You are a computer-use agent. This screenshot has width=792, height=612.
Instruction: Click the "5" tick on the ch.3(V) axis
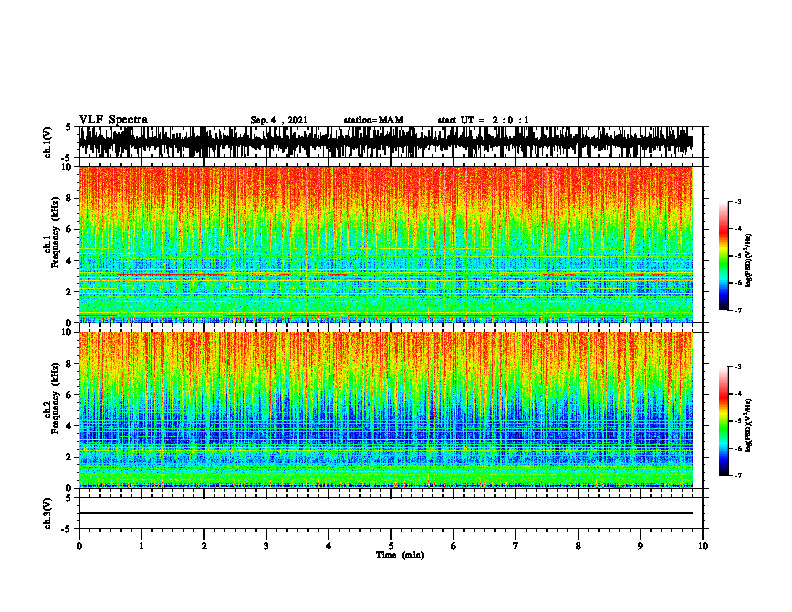pyautogui.click(x=69, y=497)
